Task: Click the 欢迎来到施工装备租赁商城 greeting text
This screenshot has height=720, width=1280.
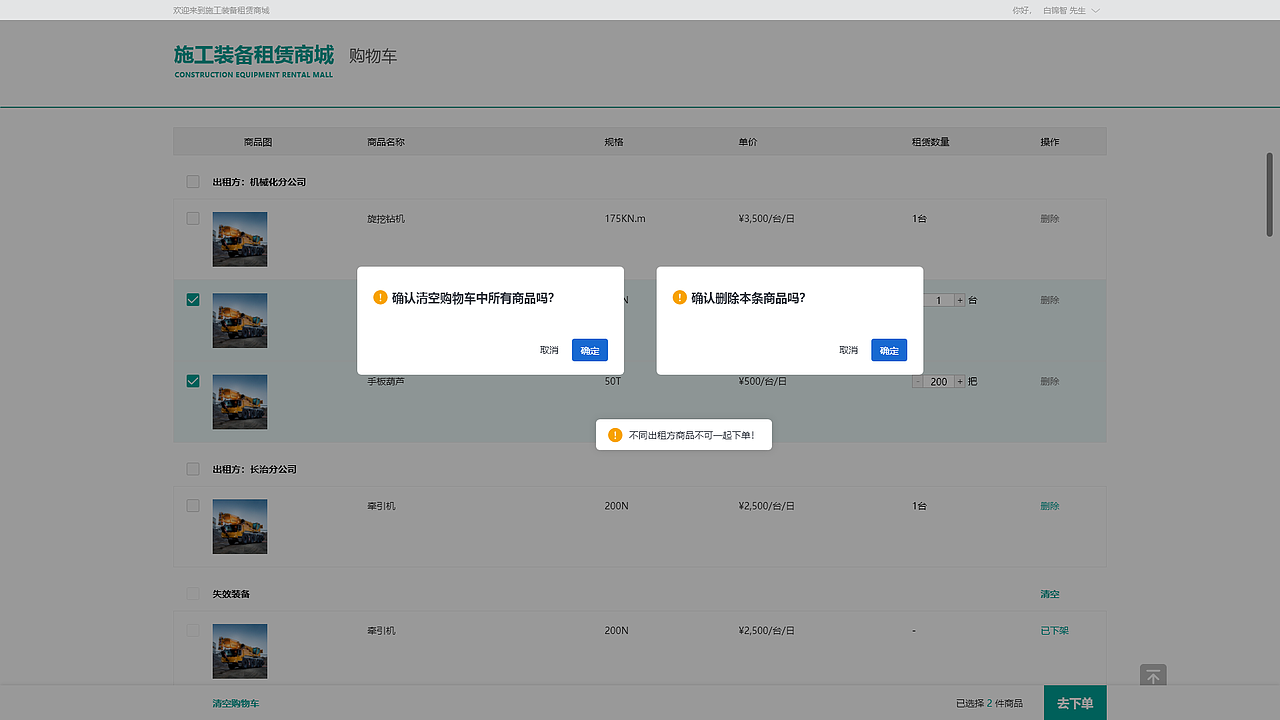Action: 221,10
